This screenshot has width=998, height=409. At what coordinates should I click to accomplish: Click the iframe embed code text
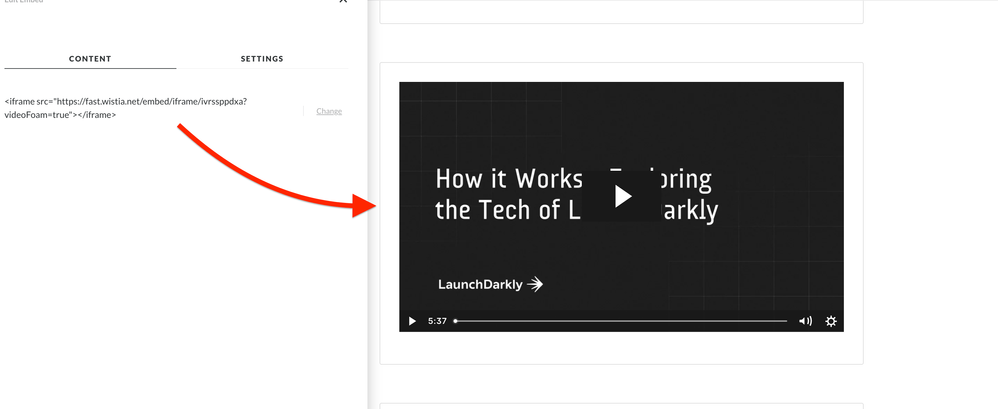coord(126,108)
